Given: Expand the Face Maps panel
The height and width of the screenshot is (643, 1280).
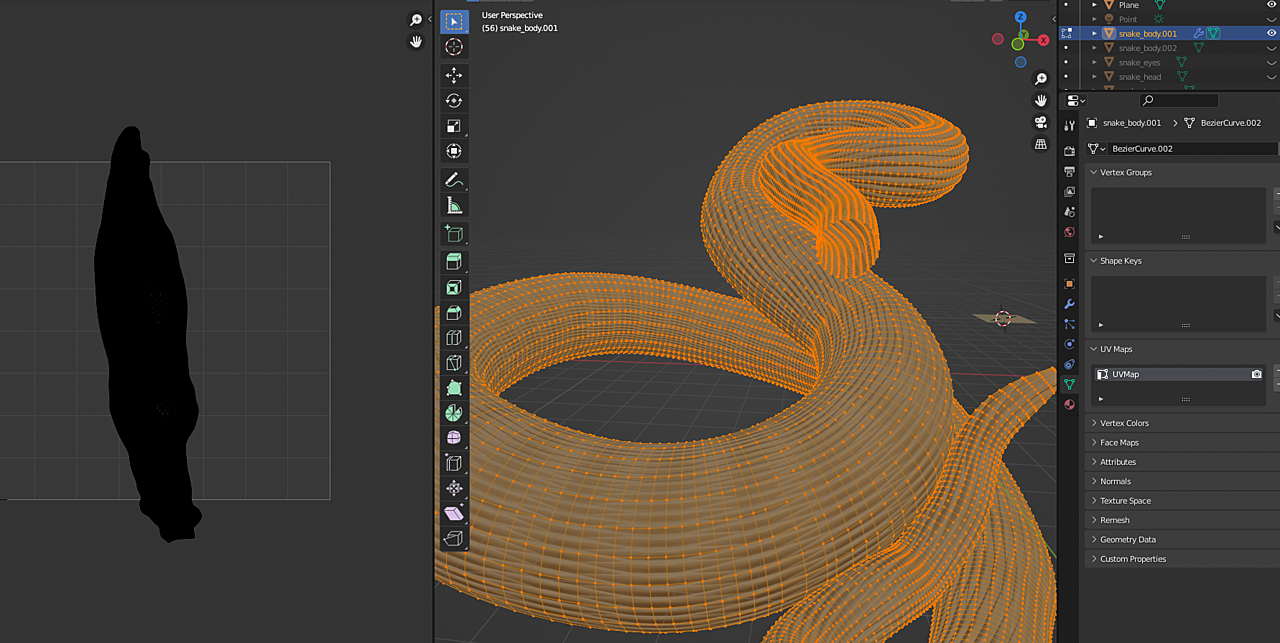Looking at the screenshot, I should [x=1093, y=442].
